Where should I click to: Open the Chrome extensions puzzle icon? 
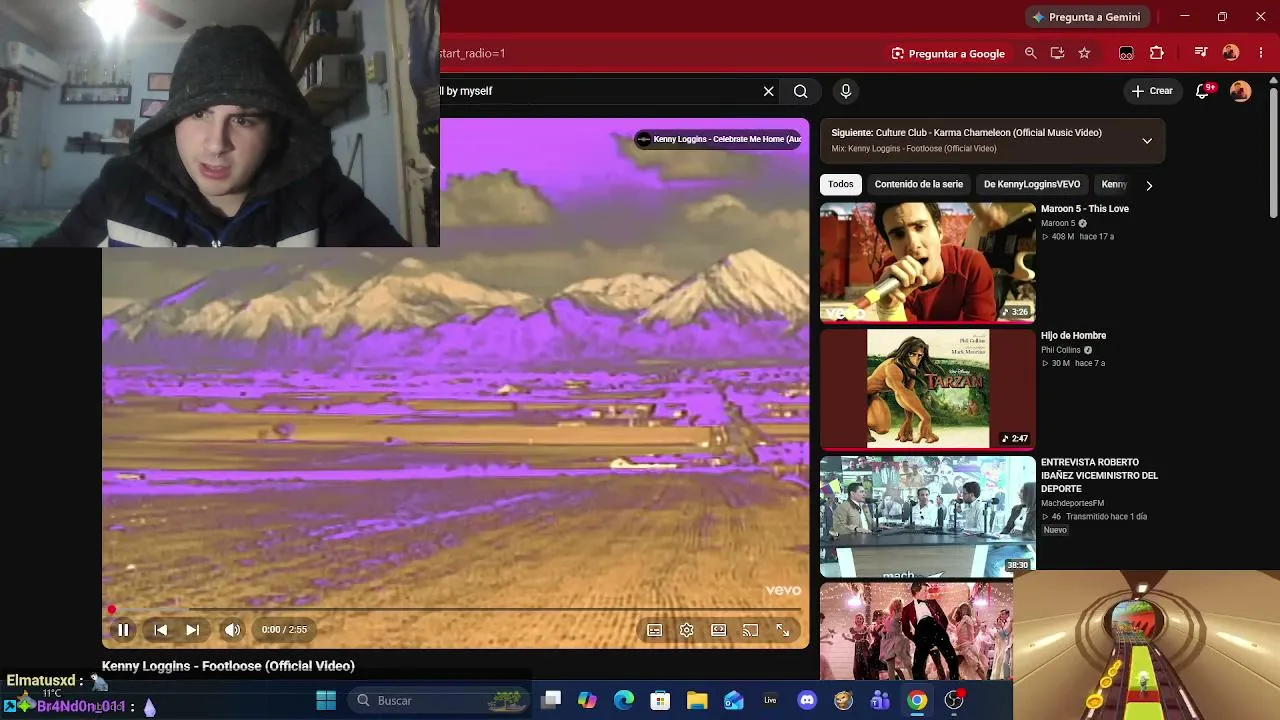pyautogui.click(x=1157, y=53)
